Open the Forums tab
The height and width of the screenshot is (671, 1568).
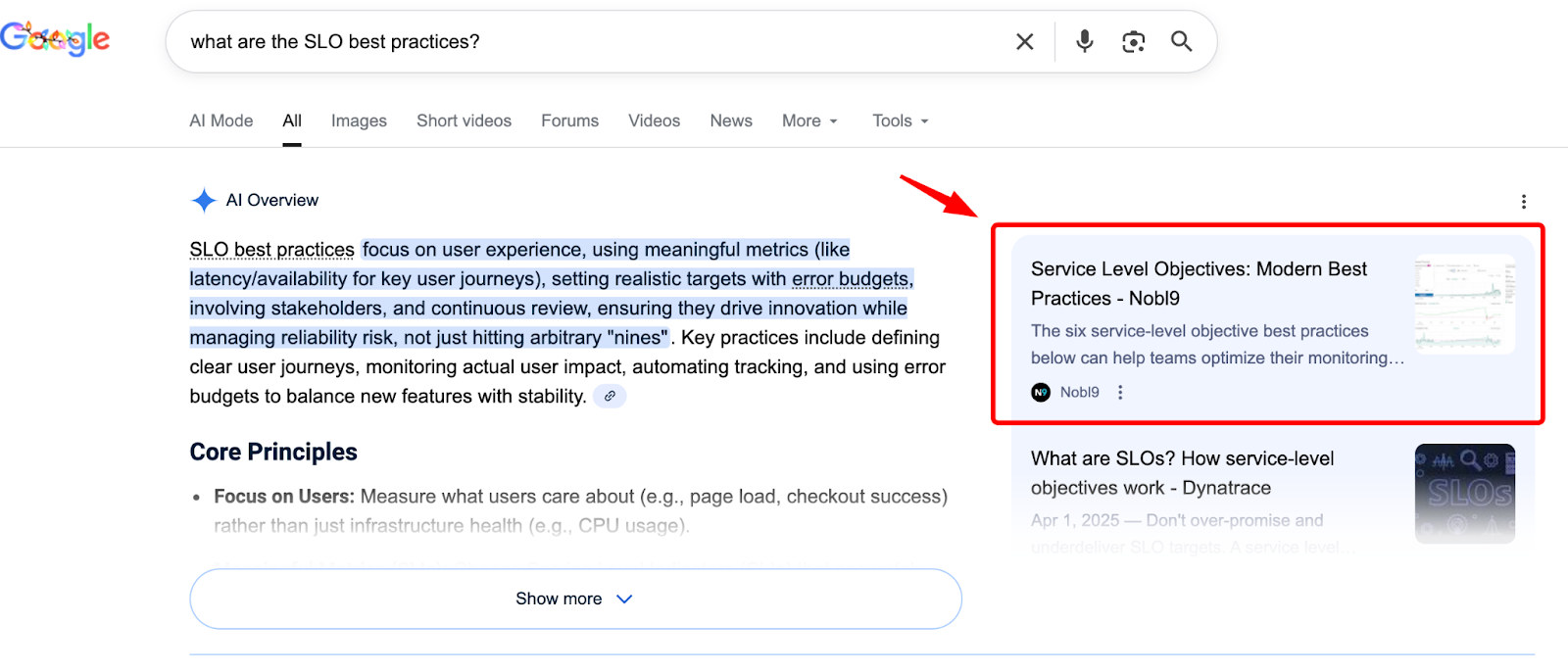569,120
